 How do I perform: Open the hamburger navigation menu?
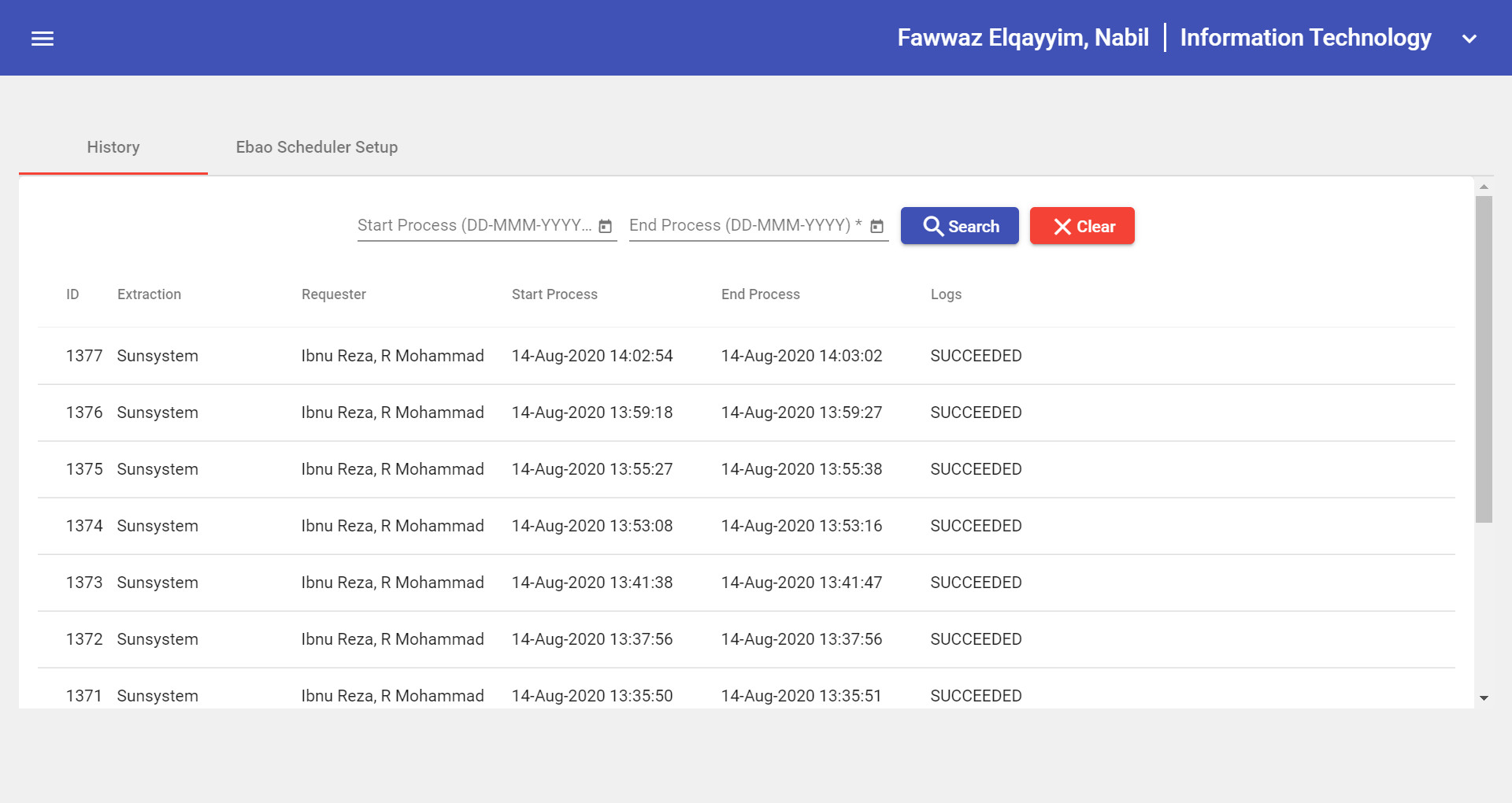tap(43, 38)
